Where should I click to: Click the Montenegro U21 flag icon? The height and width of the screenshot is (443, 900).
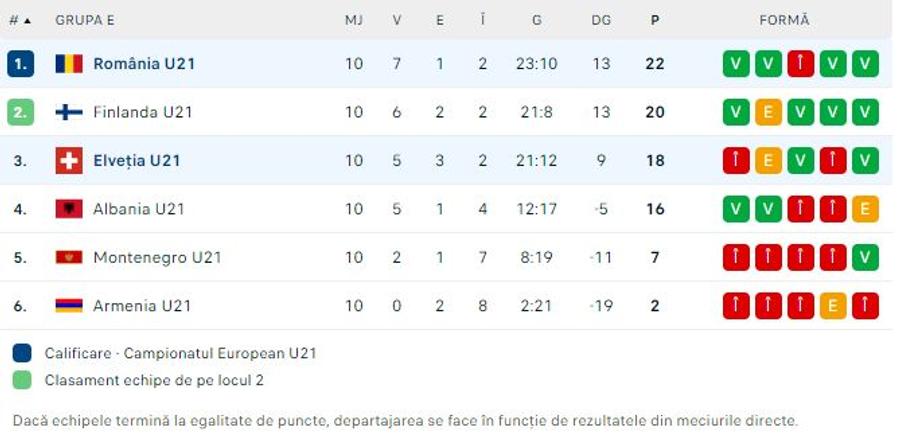click(69, 257)
